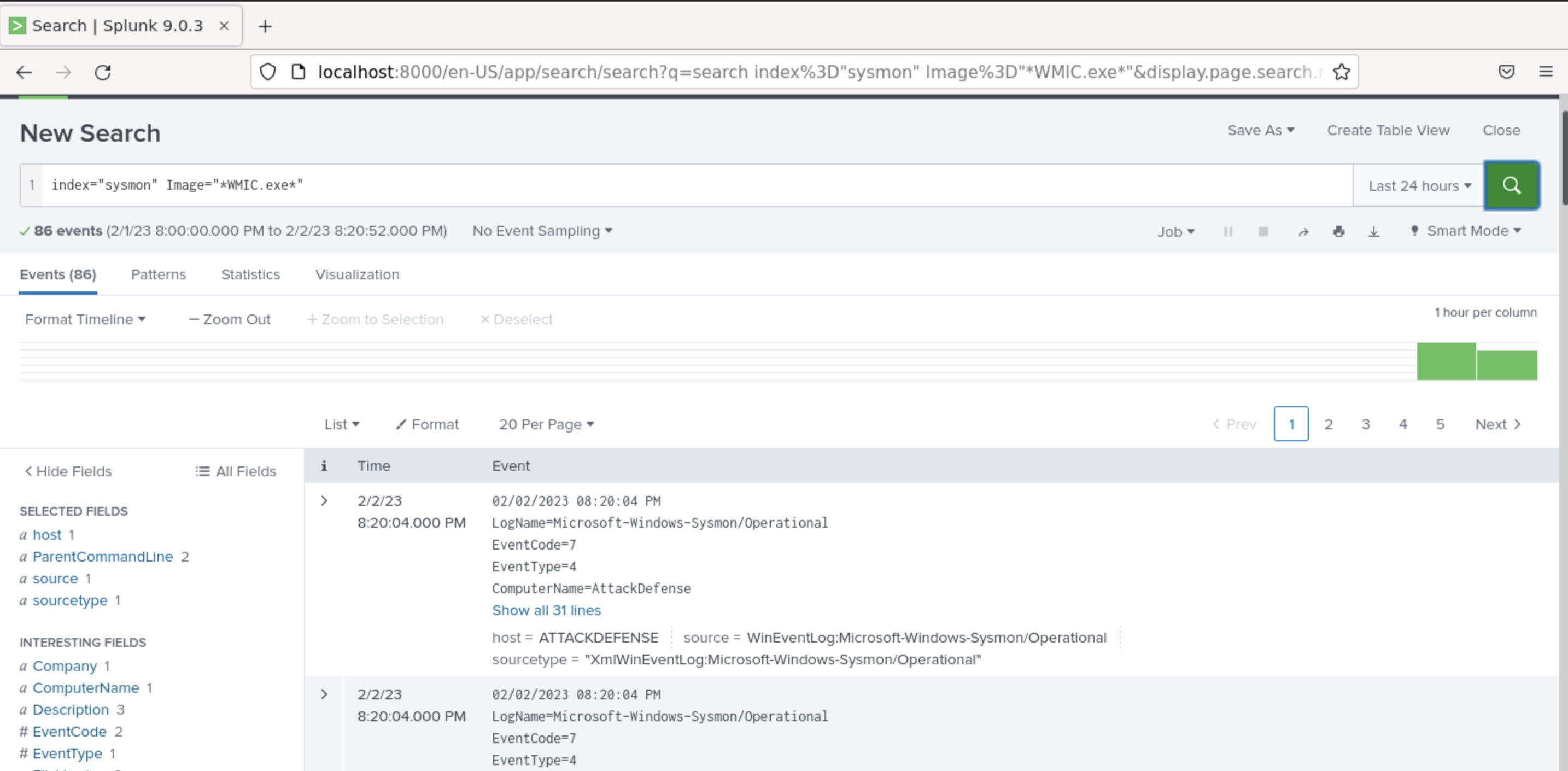Open the event Format options
The width and height of the screenshot is (1568, 771).
click(x=428, y=424)
